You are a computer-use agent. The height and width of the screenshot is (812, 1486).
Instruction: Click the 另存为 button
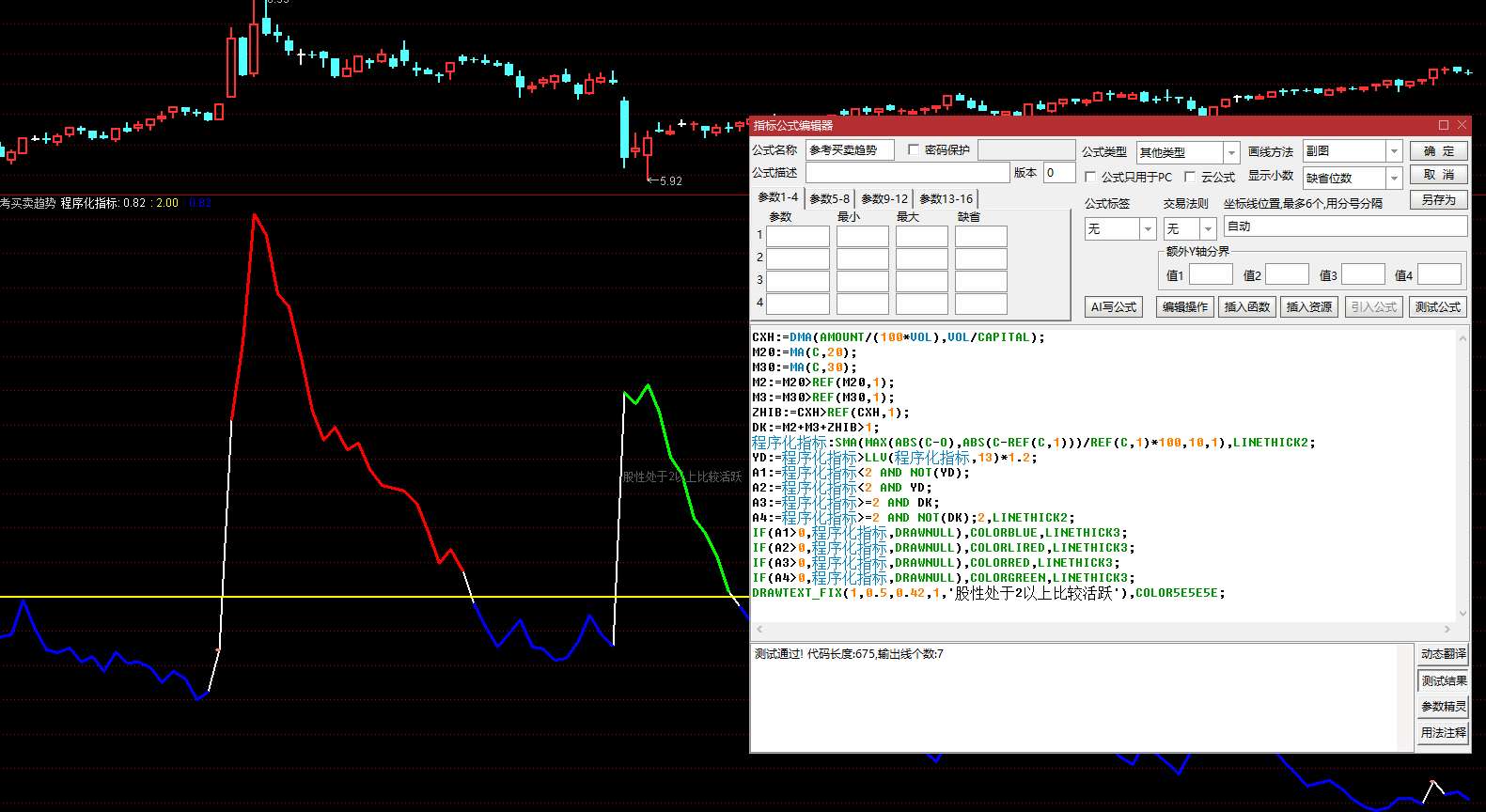[x=1438, y=200]
